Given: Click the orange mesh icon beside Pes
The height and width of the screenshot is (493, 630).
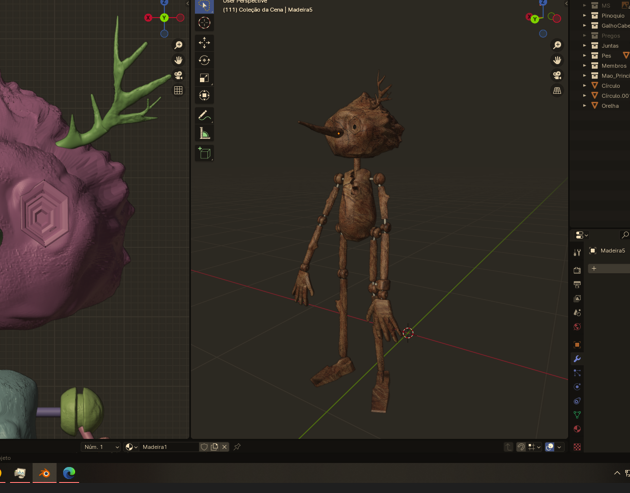Looking at the screenshot, I should [x=626, y=55].
